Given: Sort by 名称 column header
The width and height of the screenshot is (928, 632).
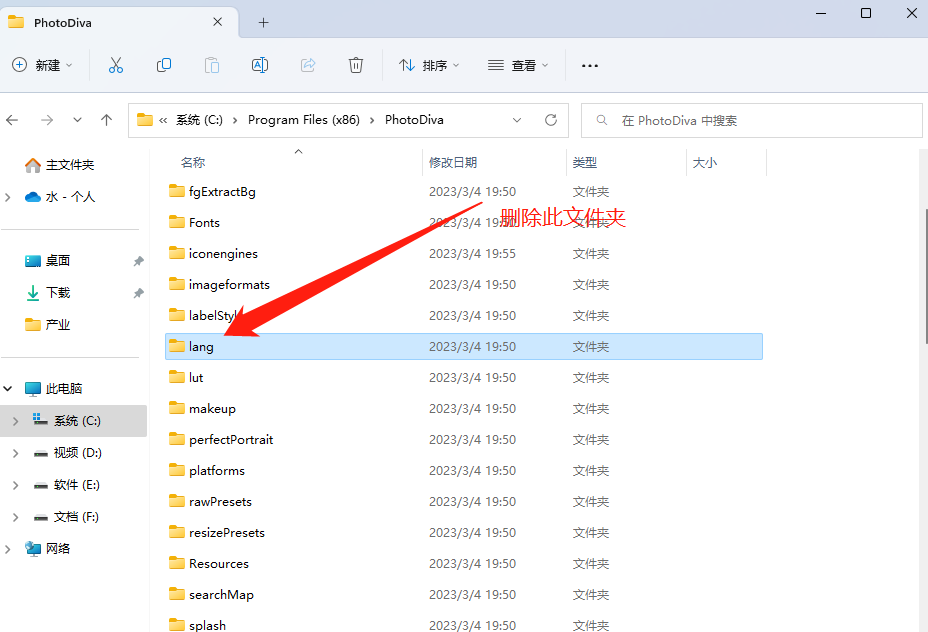Looking at the screenshot, I should tap(193, 163).
